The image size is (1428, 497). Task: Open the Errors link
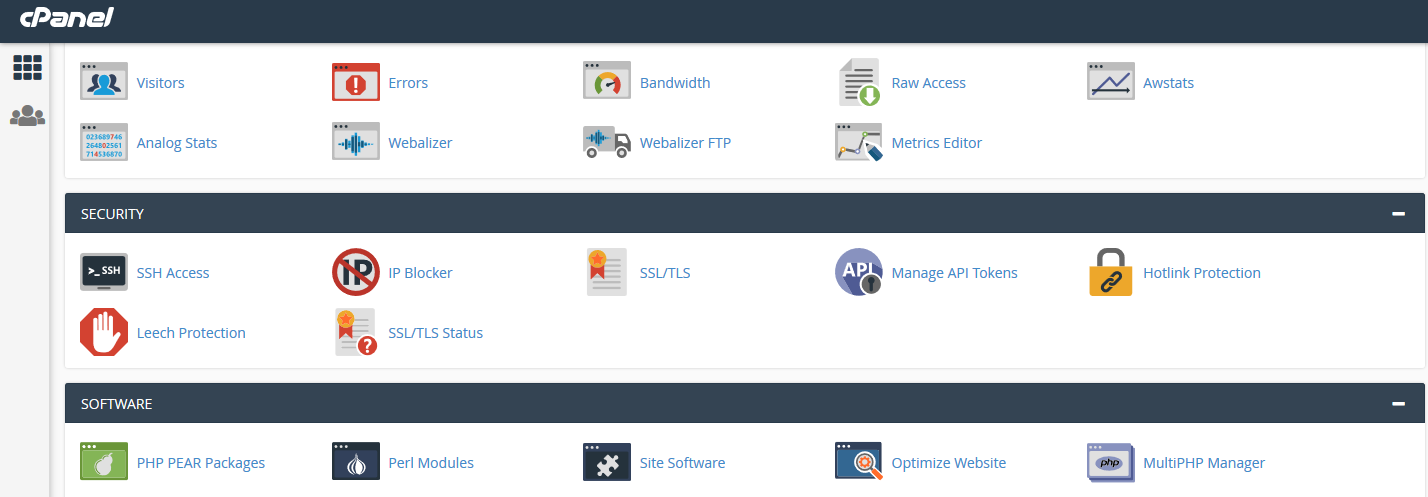[408, 83]
